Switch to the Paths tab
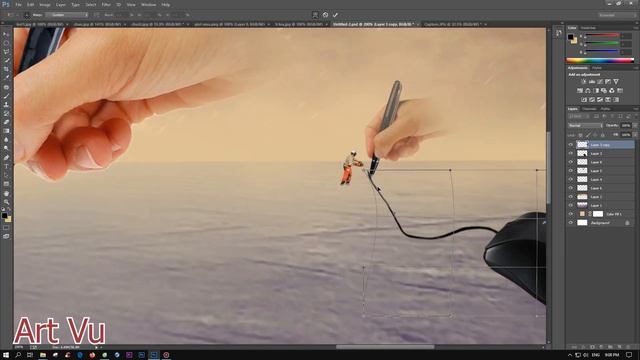 (x=605, y=109)
